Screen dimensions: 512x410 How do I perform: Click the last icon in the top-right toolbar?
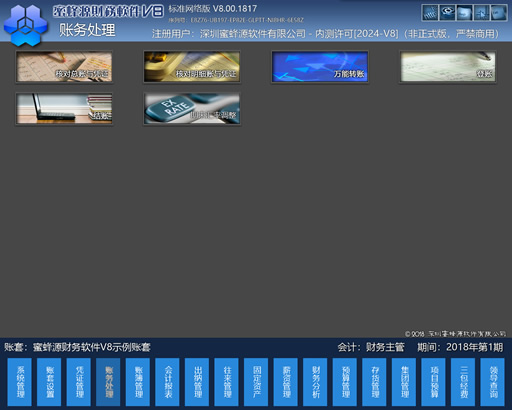499,13
